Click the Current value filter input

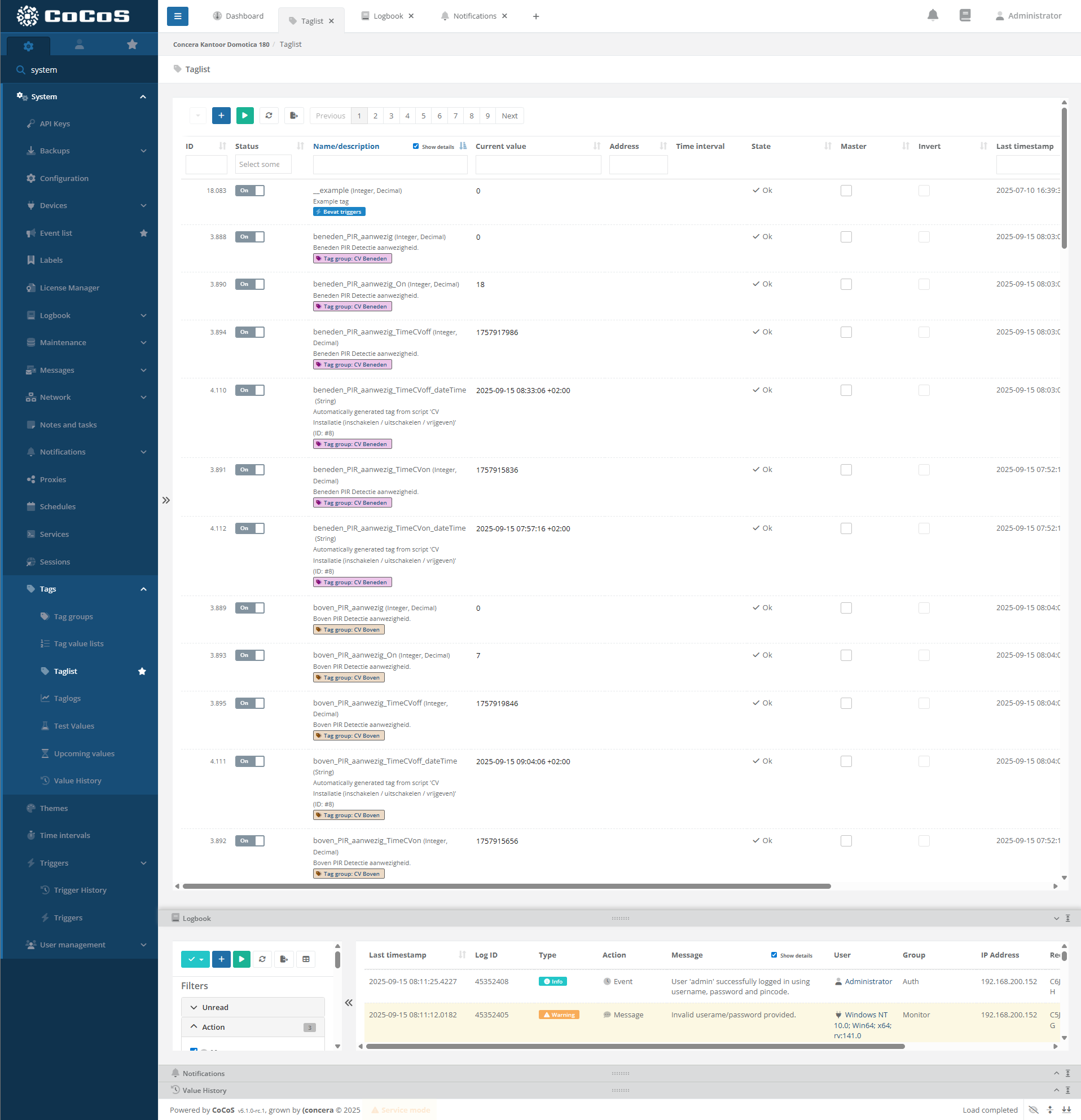pos(537,165)
